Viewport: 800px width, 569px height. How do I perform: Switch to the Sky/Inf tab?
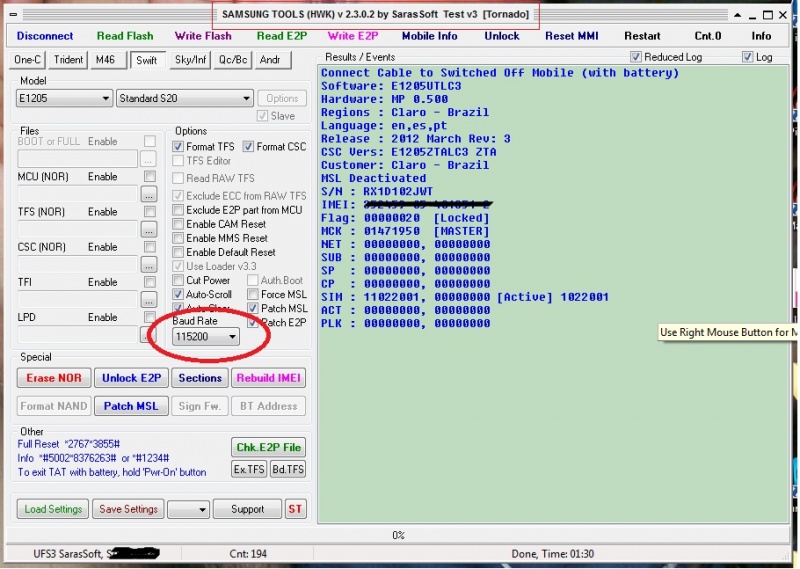(x=189, y=61)
